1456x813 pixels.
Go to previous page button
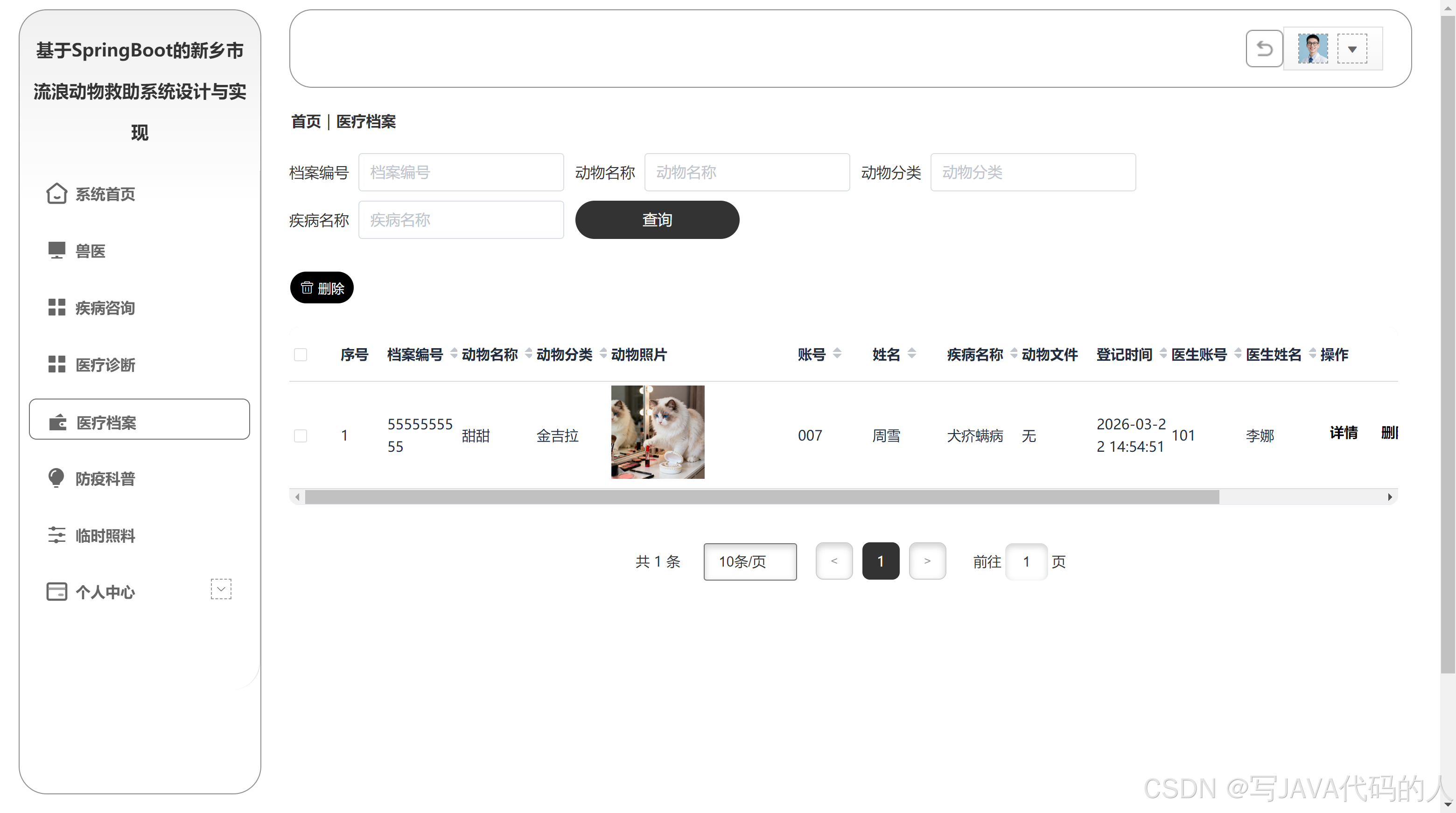click(833, 561)
